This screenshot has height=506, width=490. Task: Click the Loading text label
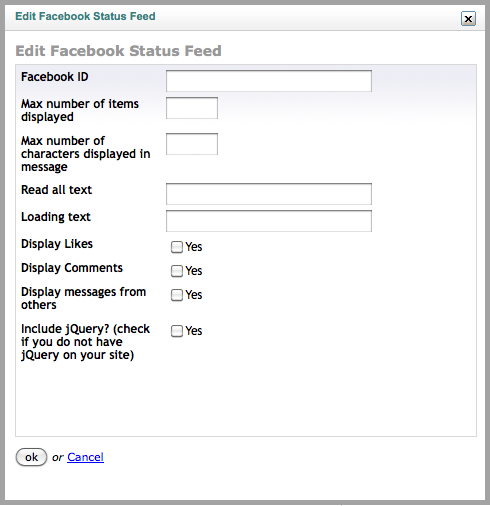(x=56, y=217)
